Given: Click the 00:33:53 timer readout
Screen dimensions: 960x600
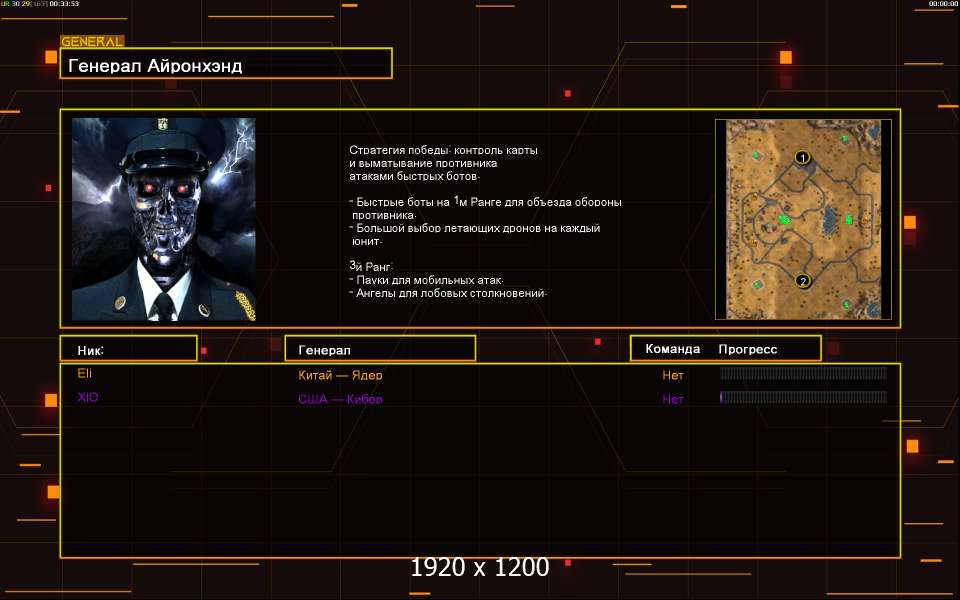Looking at the screenshot, I should [x=64, y=4].
